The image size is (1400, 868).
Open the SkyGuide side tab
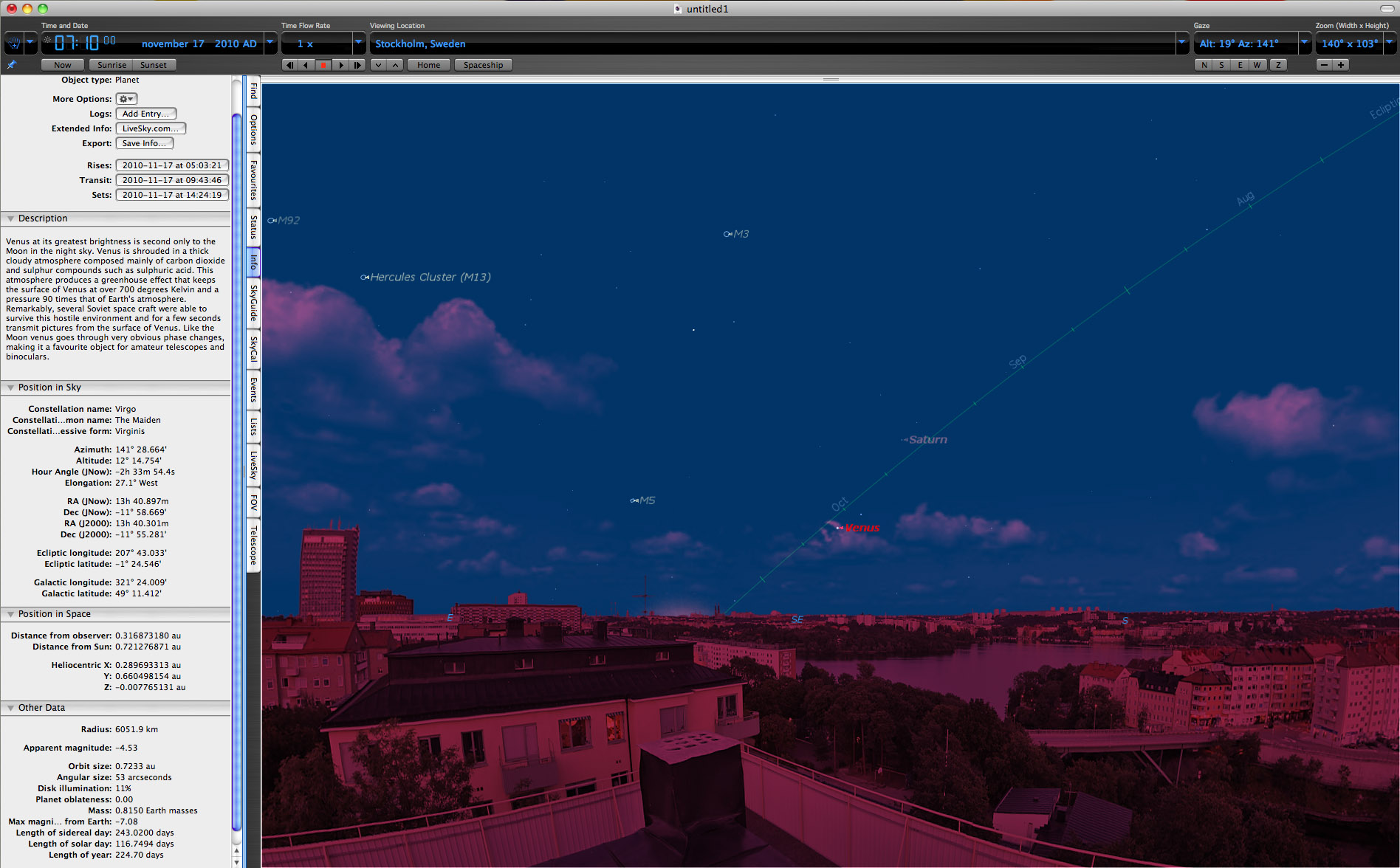(x=253, y=303)
